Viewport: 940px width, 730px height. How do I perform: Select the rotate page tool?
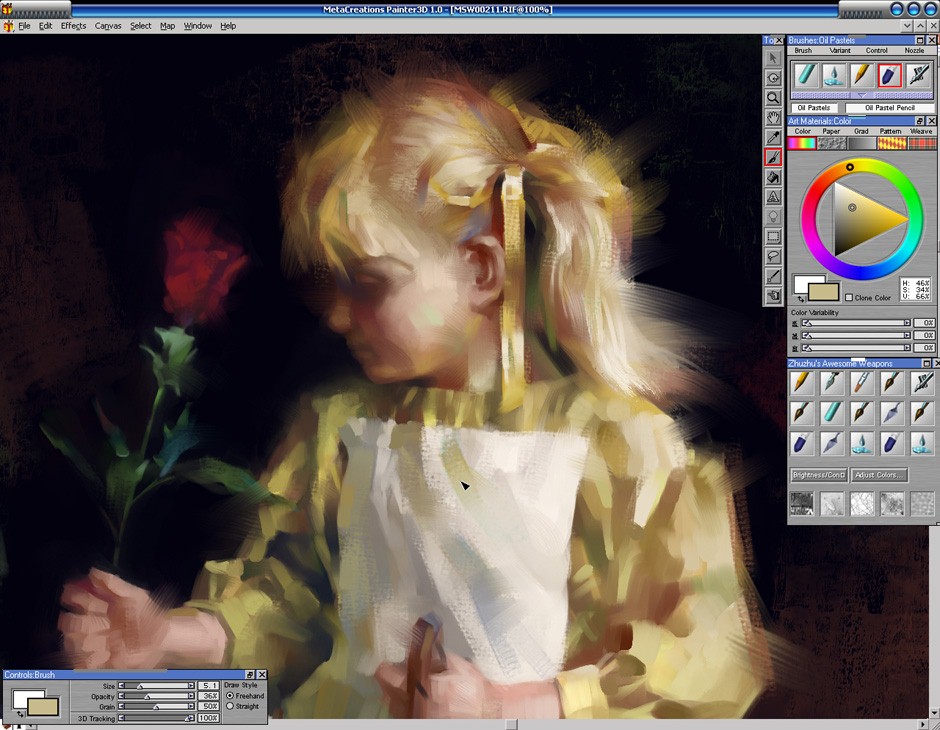(x=773, y=78)
